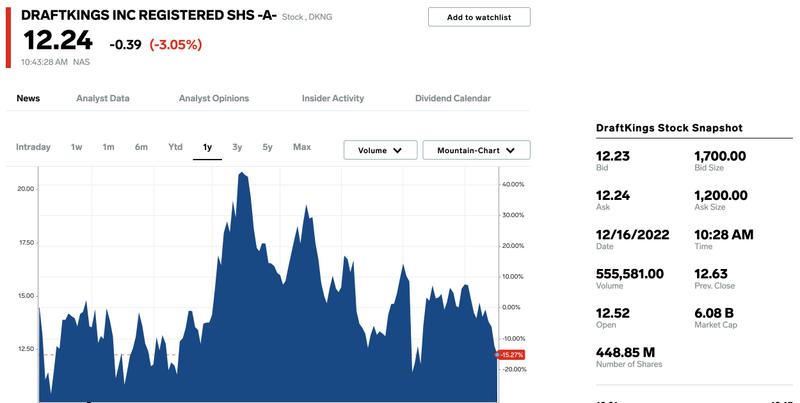
Task: Click the Number of Shares 448.85 M
Action: pyautogui.click(x=626, y=352)
